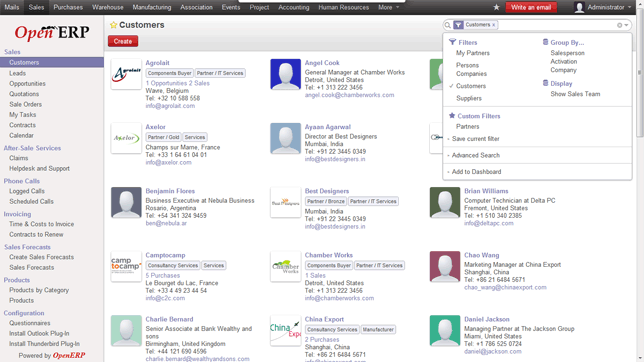Screen dimensions: 644x362
Task: Apply the Partners custom filter
Action: pyautogui.click(x=467, y=127)
